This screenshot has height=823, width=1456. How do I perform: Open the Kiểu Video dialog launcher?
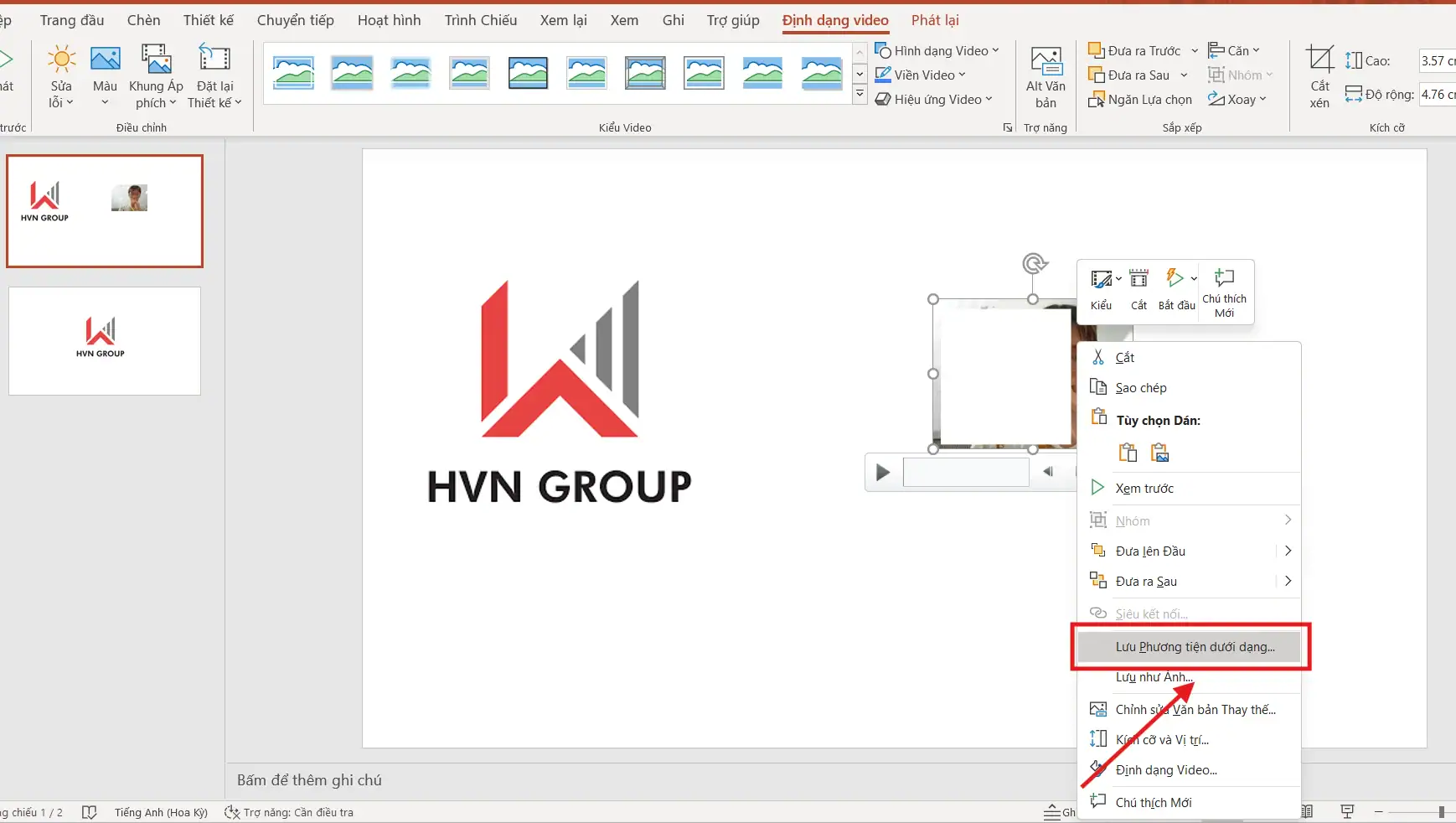pos(1007,127)
